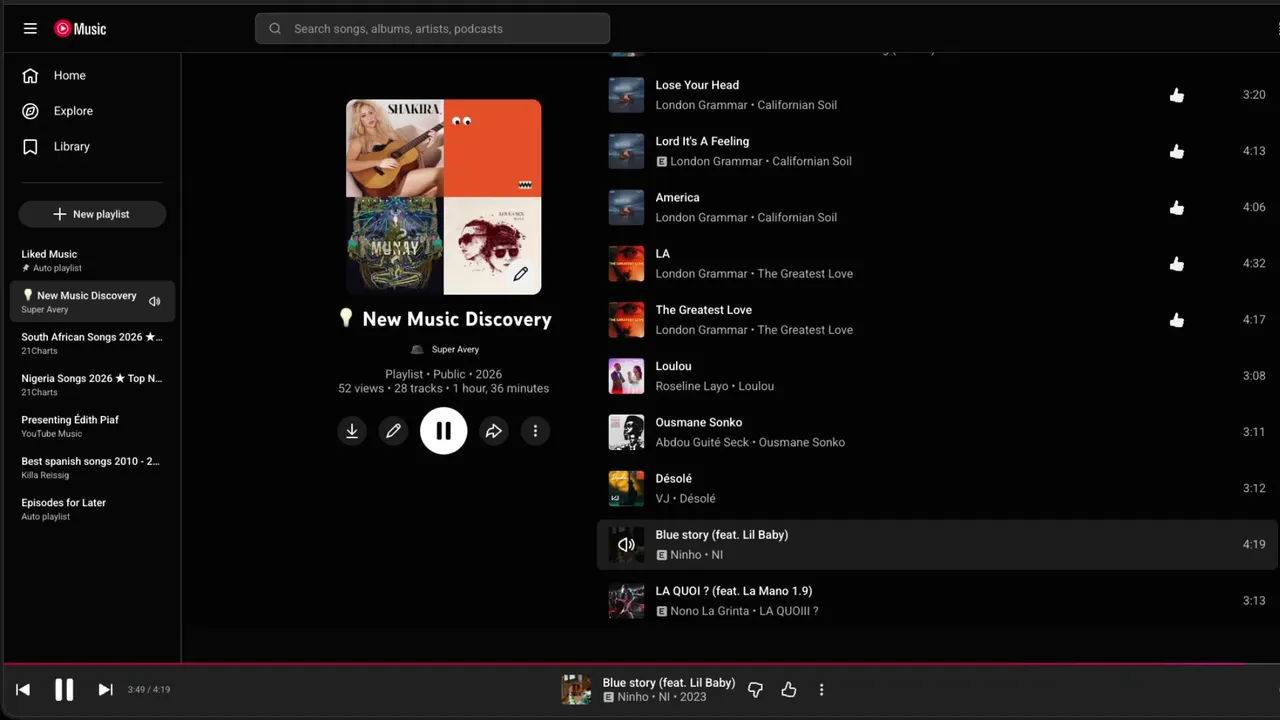
Task: Click Loulou track thumbnail
Action: point(626,376)
